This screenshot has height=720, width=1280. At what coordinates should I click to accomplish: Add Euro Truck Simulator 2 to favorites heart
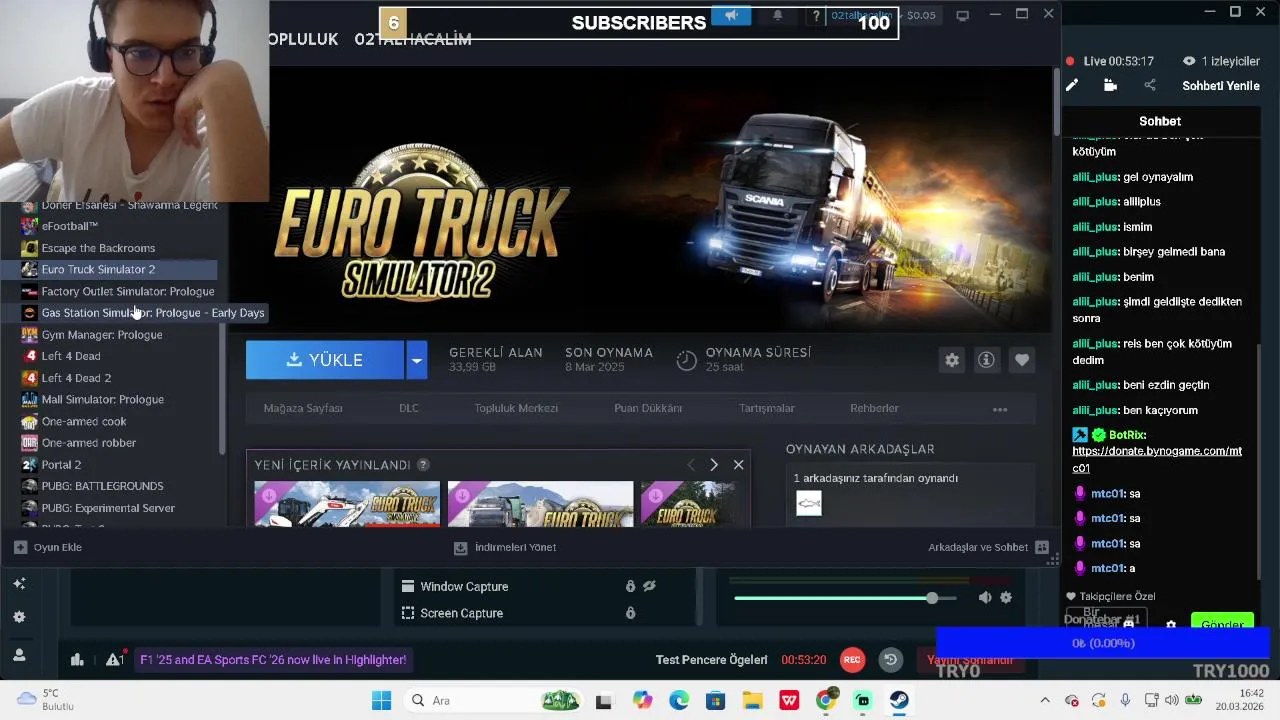[x=1021, y=360]
